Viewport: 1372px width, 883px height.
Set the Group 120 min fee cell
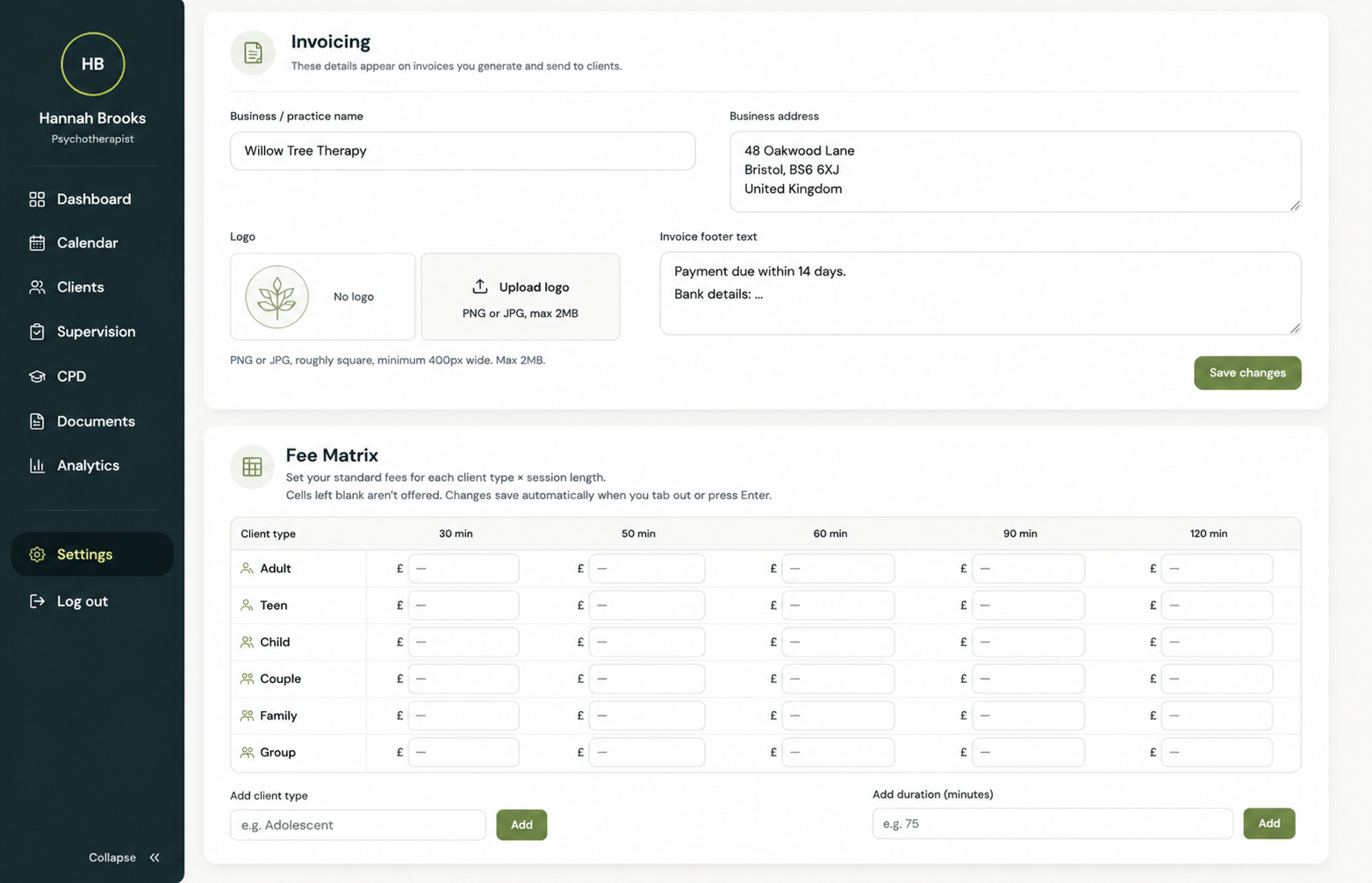[x=1217, y=752]
